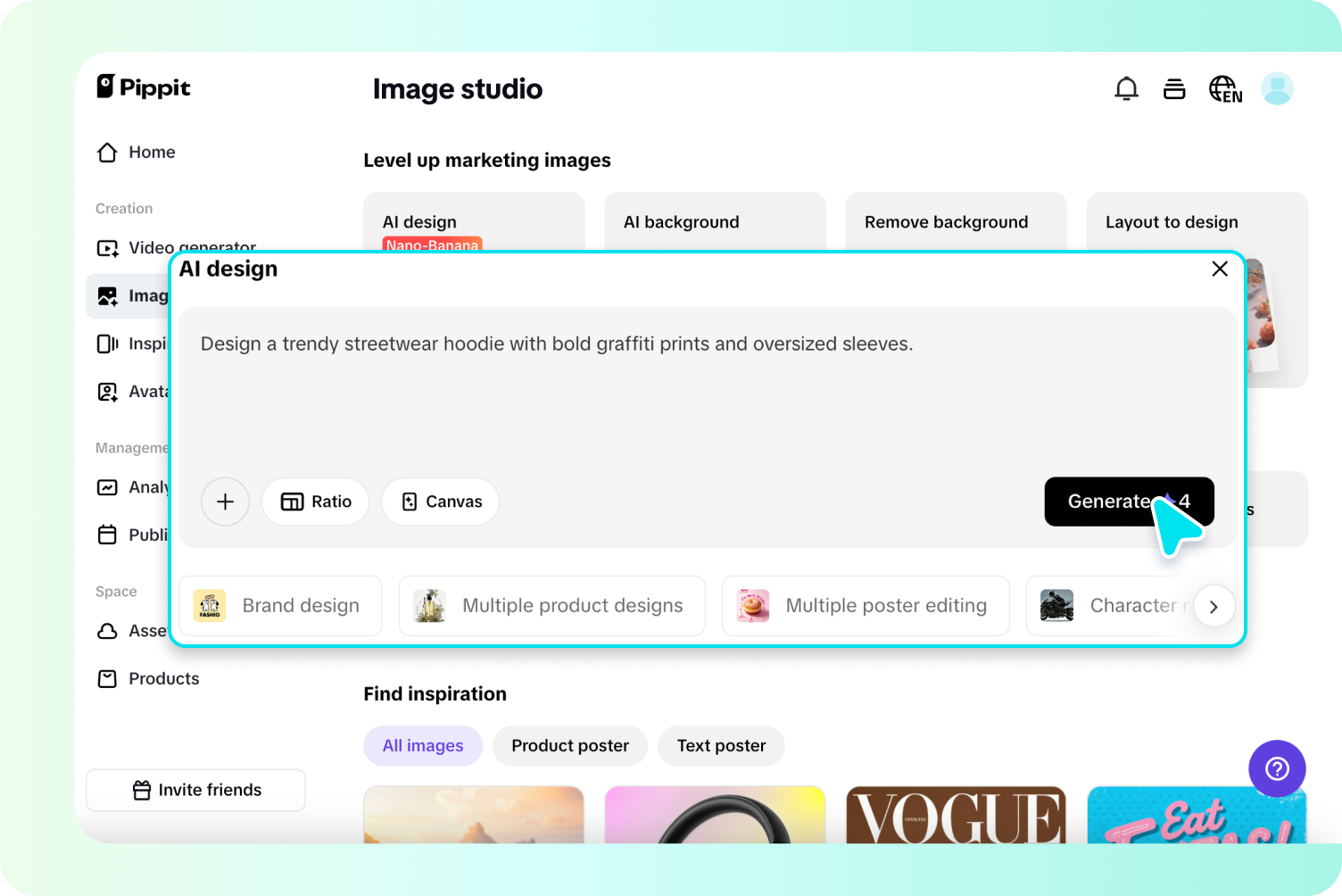This screenshot has width=1342, height=896.
Task: Open the sunset landscape inspiration thumbnail
Action: tap(474, 815)
